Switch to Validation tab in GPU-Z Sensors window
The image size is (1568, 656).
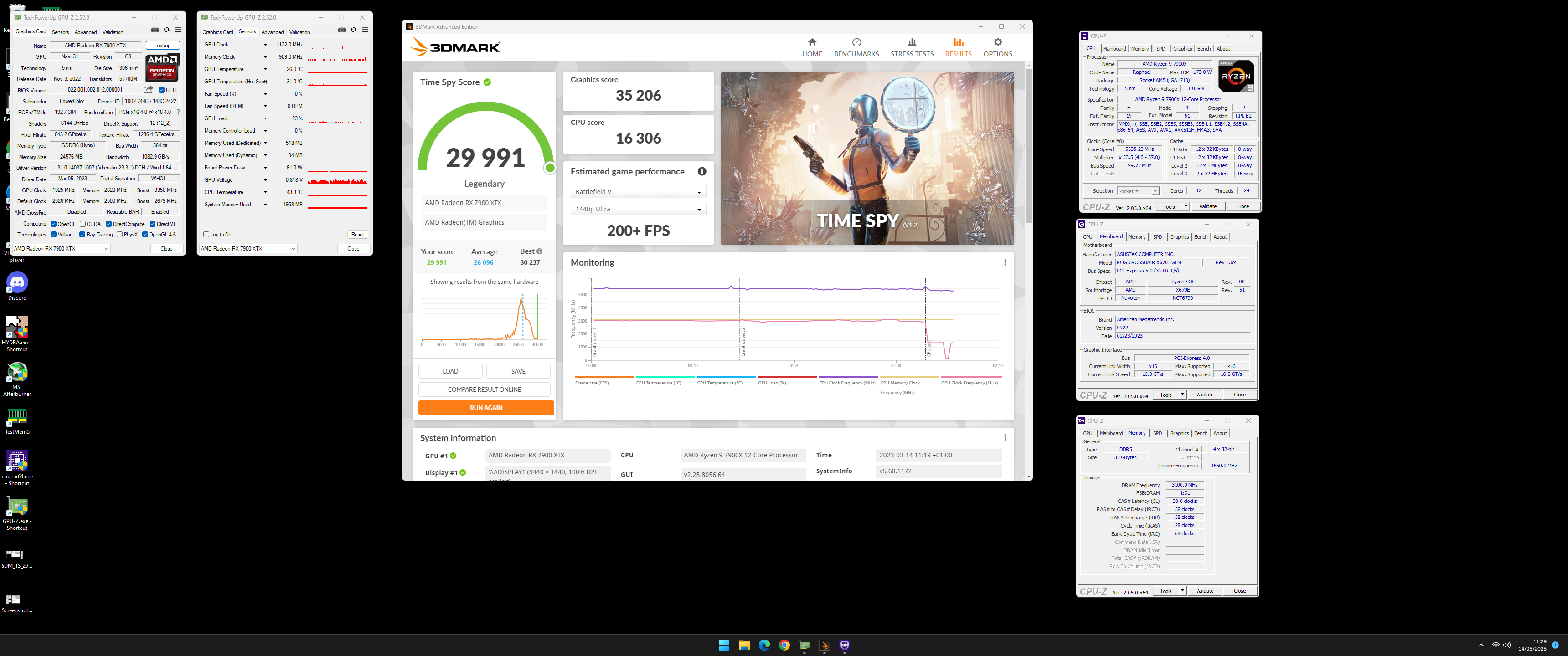click(x=299, y=32)
